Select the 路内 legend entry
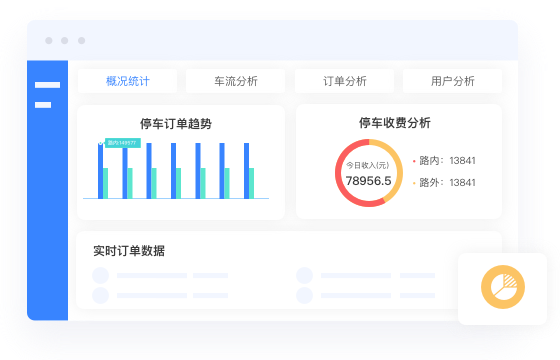This screenshot has height=360, width=560. click(444, 161)
